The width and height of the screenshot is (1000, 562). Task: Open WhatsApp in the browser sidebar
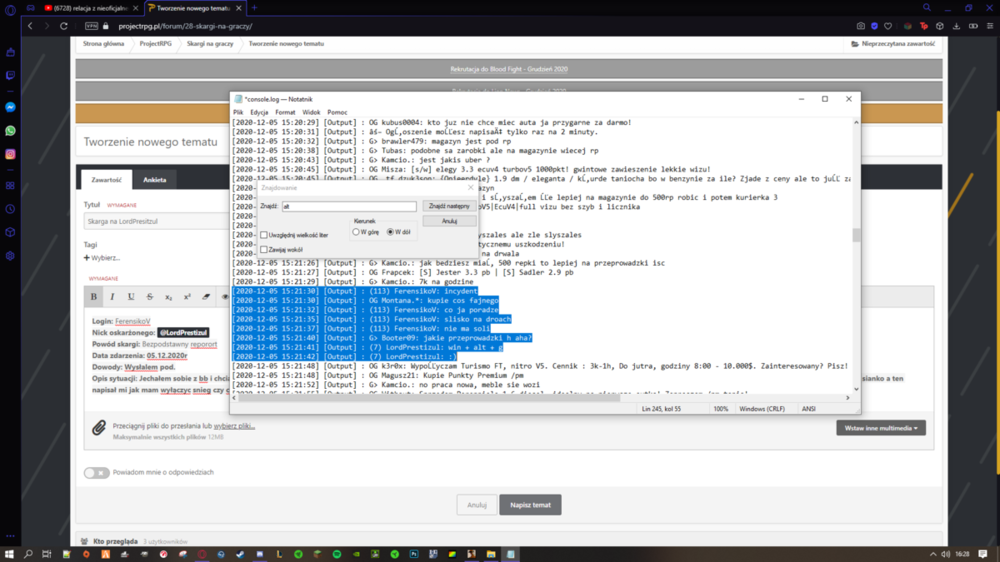click(10, 131)
